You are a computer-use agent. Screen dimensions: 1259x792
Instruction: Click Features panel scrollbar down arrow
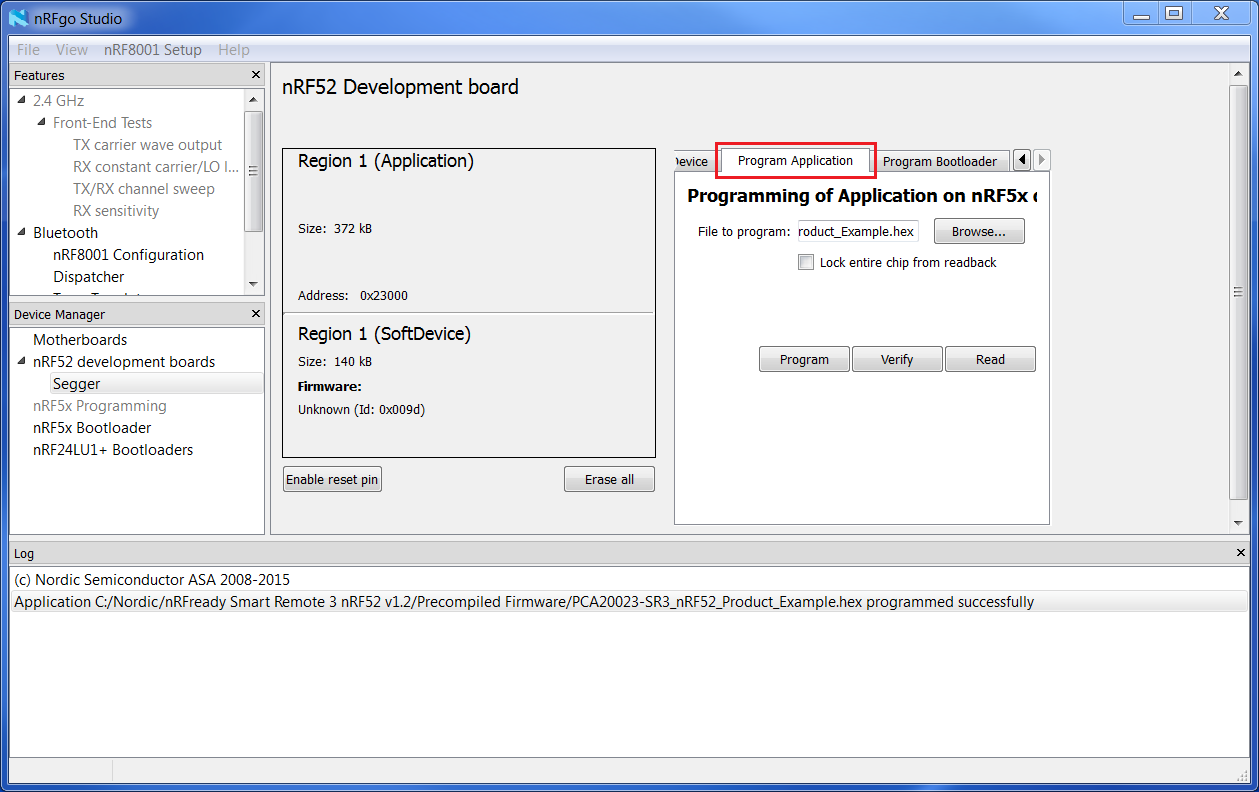pyautogui.click(x=253, y=285)
